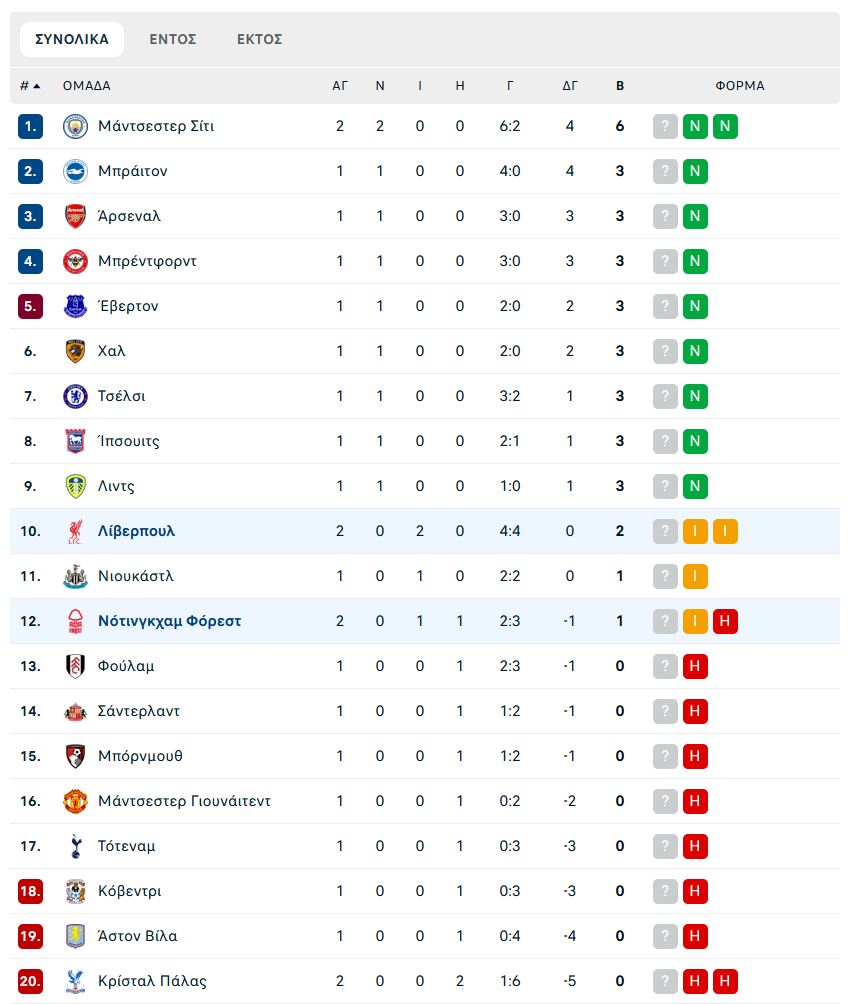Click the Manchester City club crest
The image size is (853, 1004).
tap(76, 126)
